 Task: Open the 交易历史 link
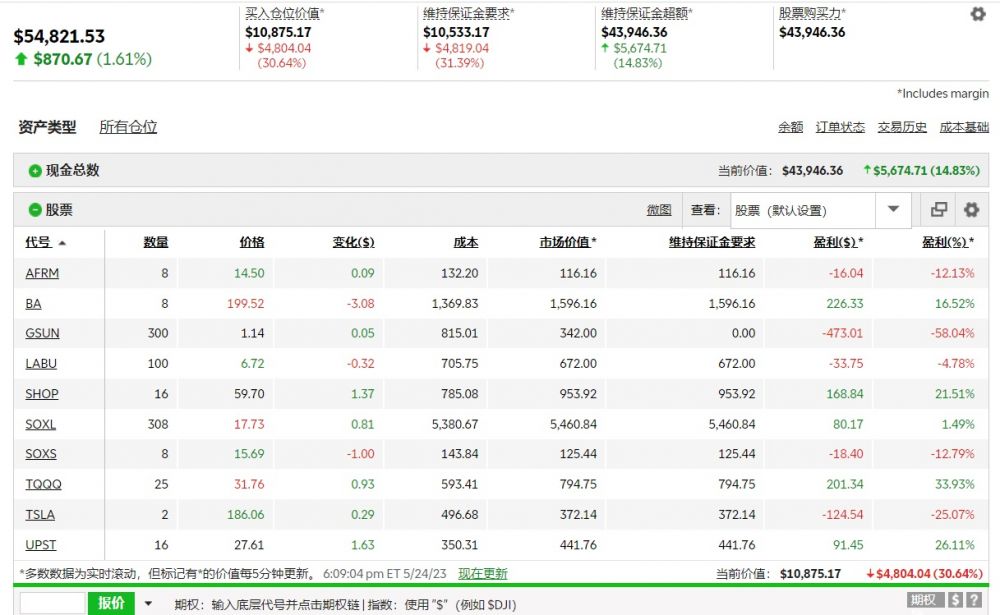click(902, 127)
